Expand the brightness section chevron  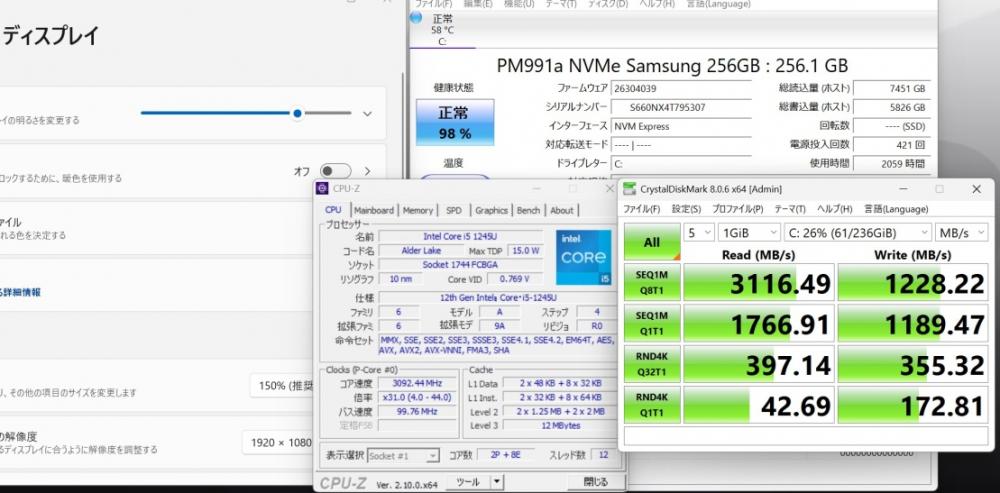click(367, 114)
